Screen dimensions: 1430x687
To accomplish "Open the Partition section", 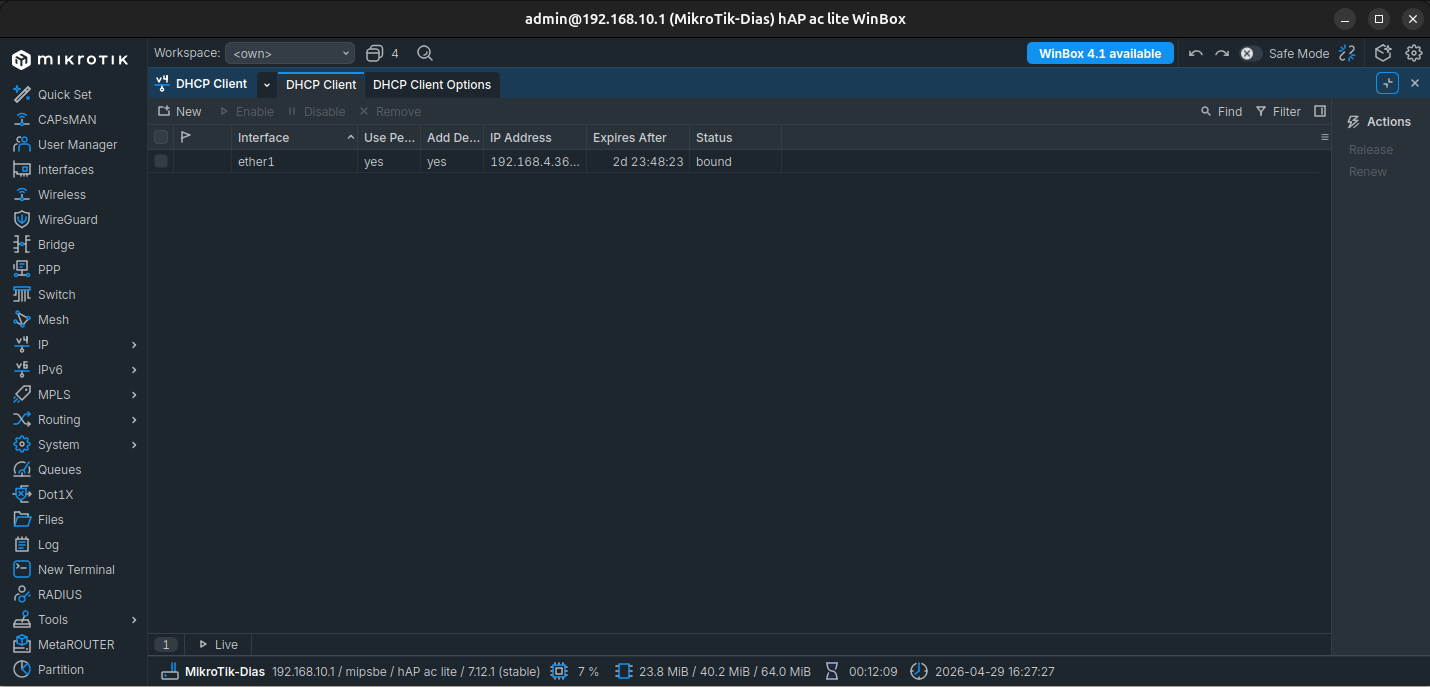I will click(x=60, y=669).
